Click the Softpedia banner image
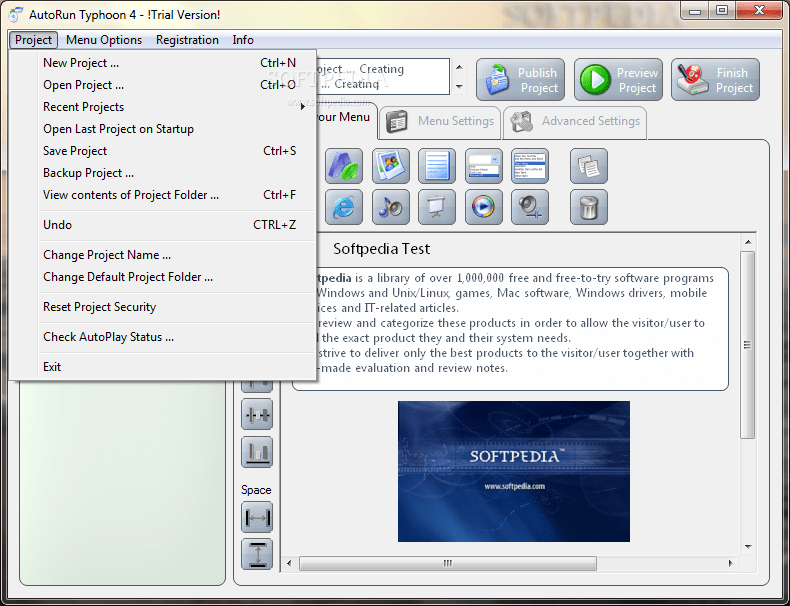 (x=513, y=472)
